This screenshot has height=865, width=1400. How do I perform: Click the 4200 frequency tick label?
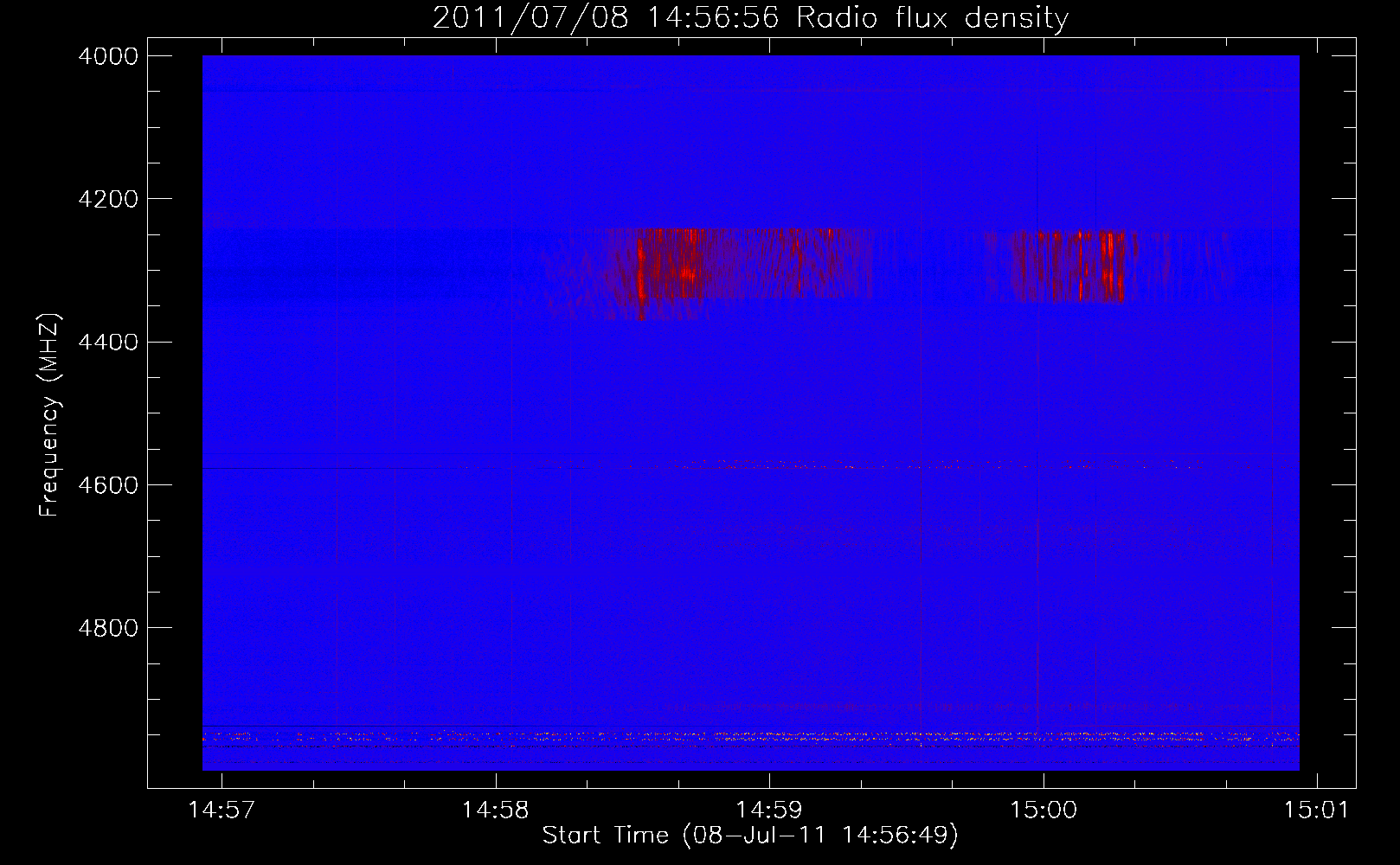(x=108, y=199)
